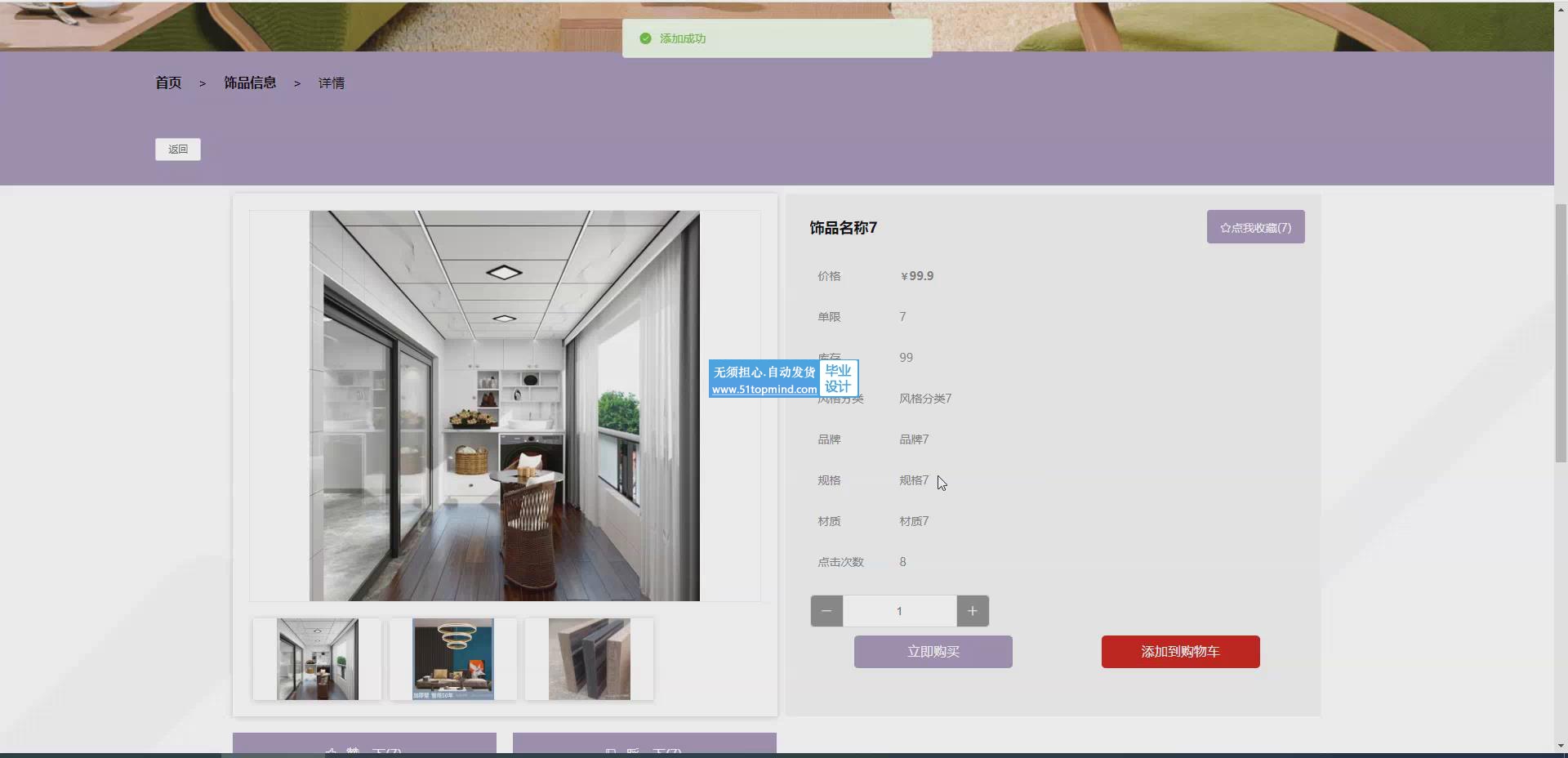Select the stone material samples thumbnail
1568x758 pixels.
click(x=589, y=659)
